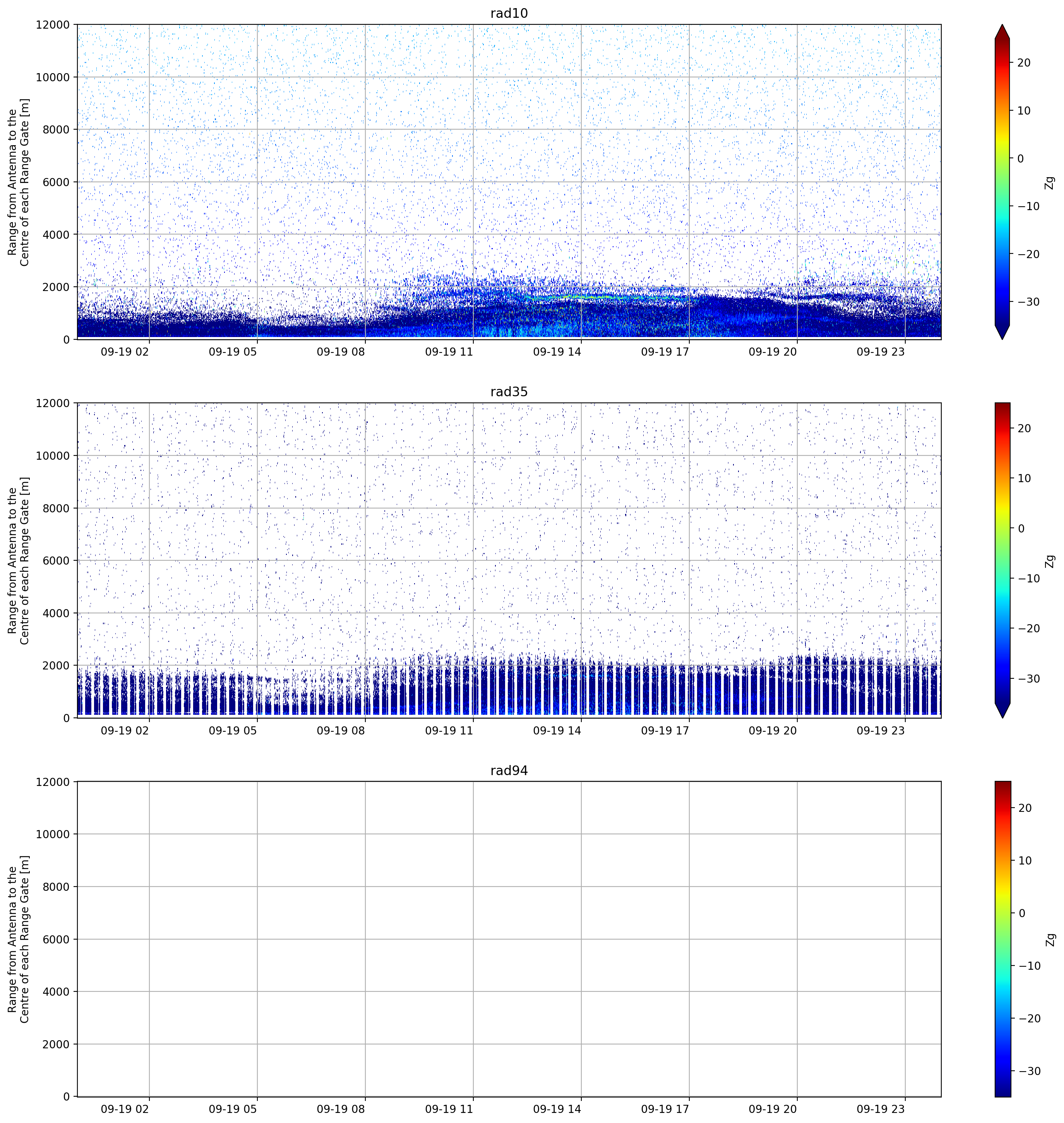Click the rad10 y-axis range label
Screen dimensions: 1064x1123
tap(18, 182)
